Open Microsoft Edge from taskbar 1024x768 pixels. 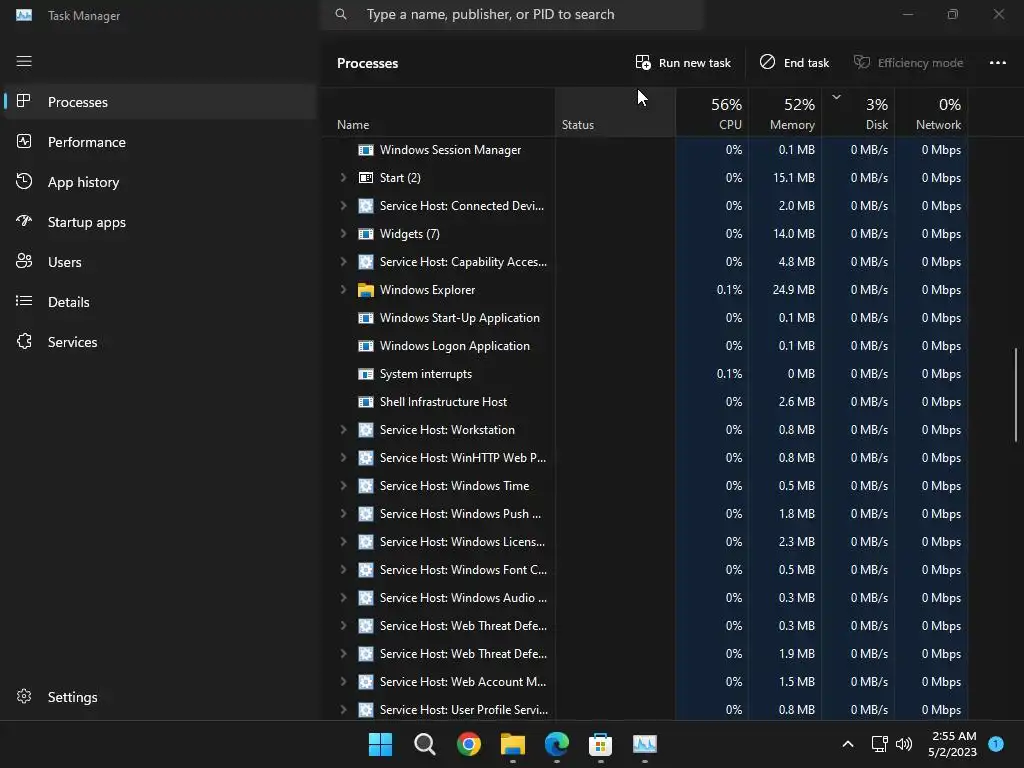pos(556,744)
